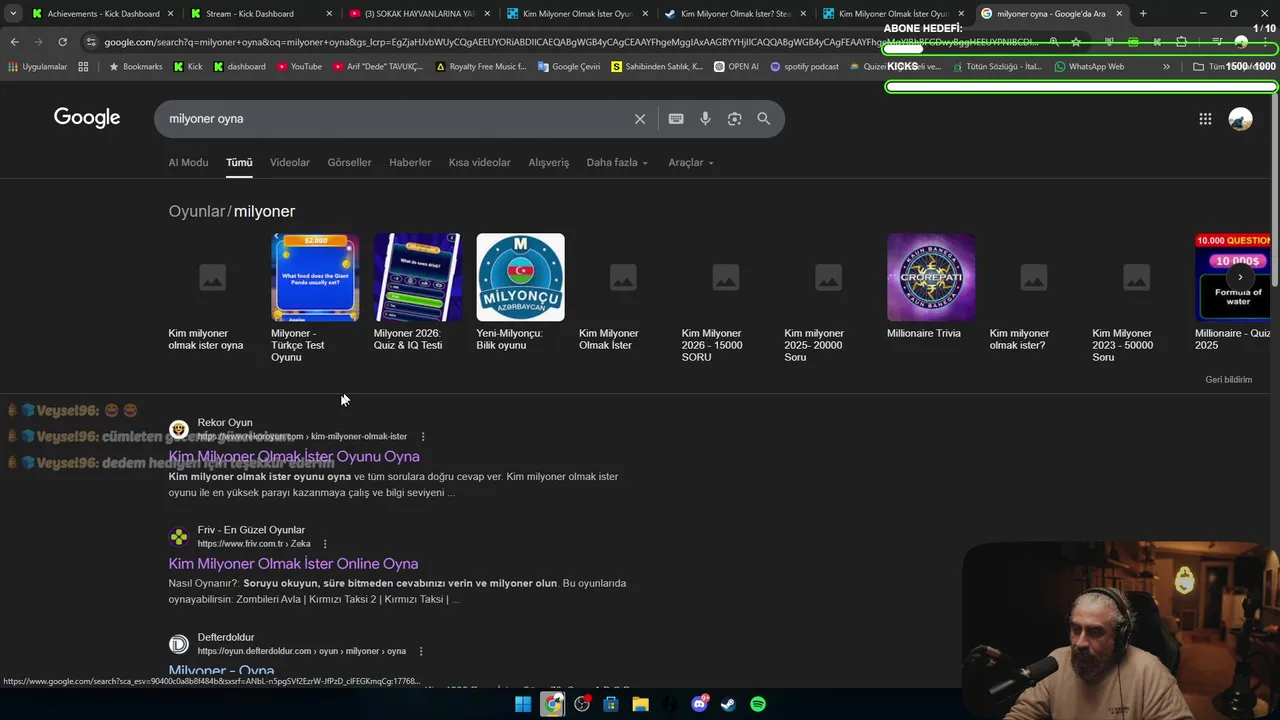The height and width of the screenshot is (720, 1280).
Task: Open Milyoner - Türkçe Test Oyunu card
Action: pyautogui.click(x=315, y=298)
